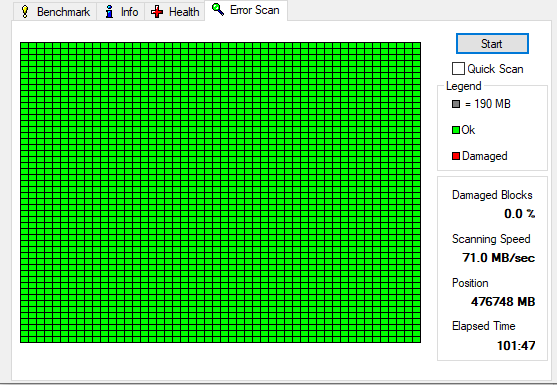557x385 pixels.
Task: Click the 190 MB legend text
Action: click(x=492, y=104)
